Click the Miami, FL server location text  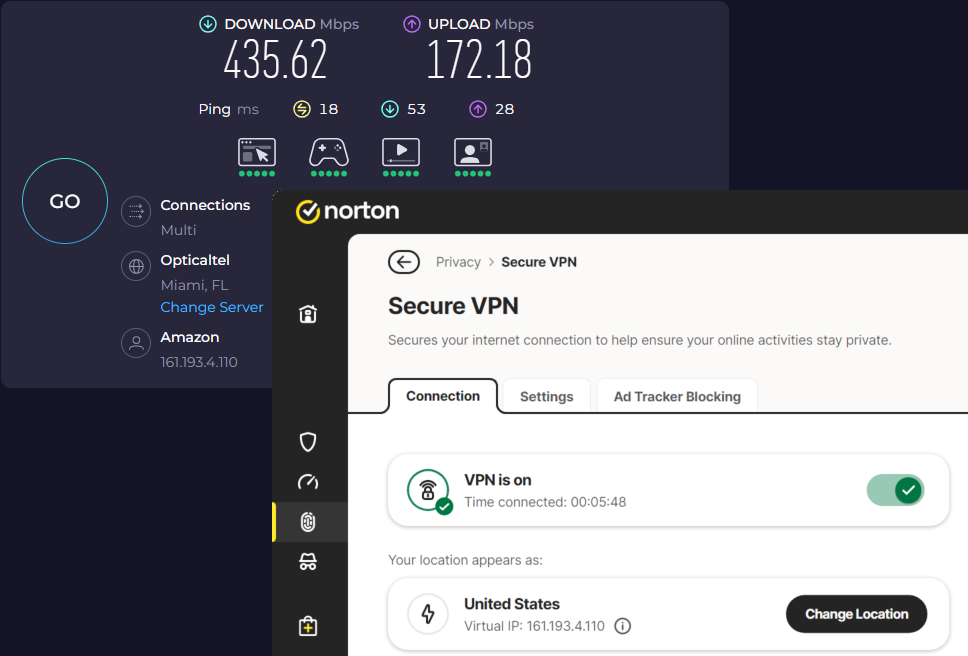click(x=194, y=285)
